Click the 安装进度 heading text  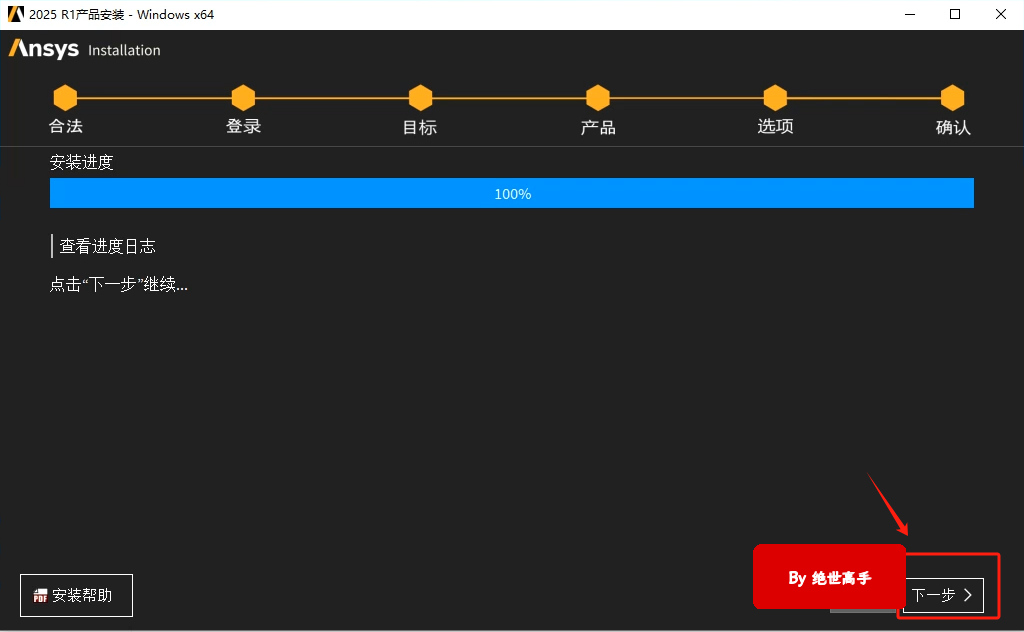(x=82, y=162)
